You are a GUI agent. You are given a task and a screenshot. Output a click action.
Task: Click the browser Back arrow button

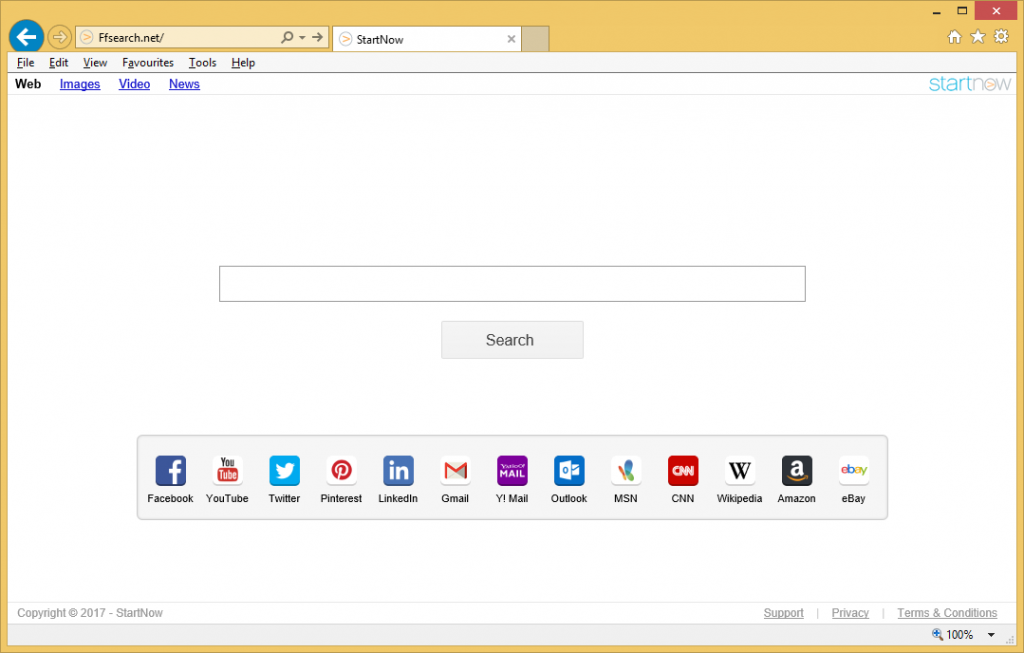[x=26, y=37]
